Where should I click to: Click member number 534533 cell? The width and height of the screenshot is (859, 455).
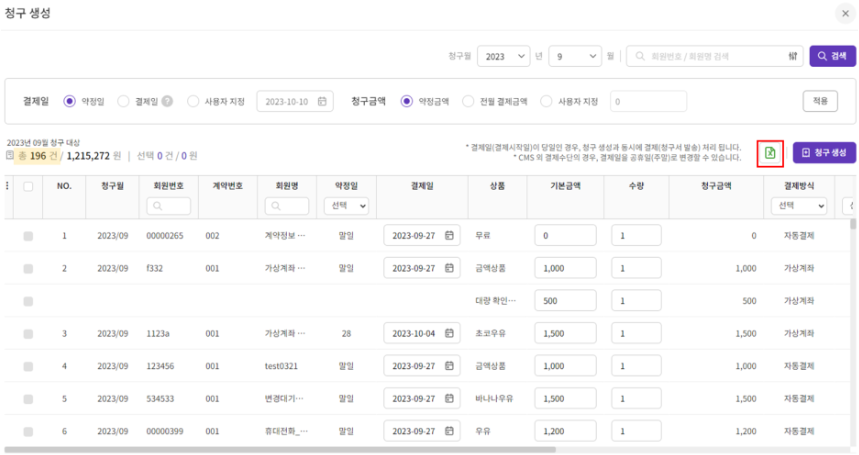[x=160, y=398]
